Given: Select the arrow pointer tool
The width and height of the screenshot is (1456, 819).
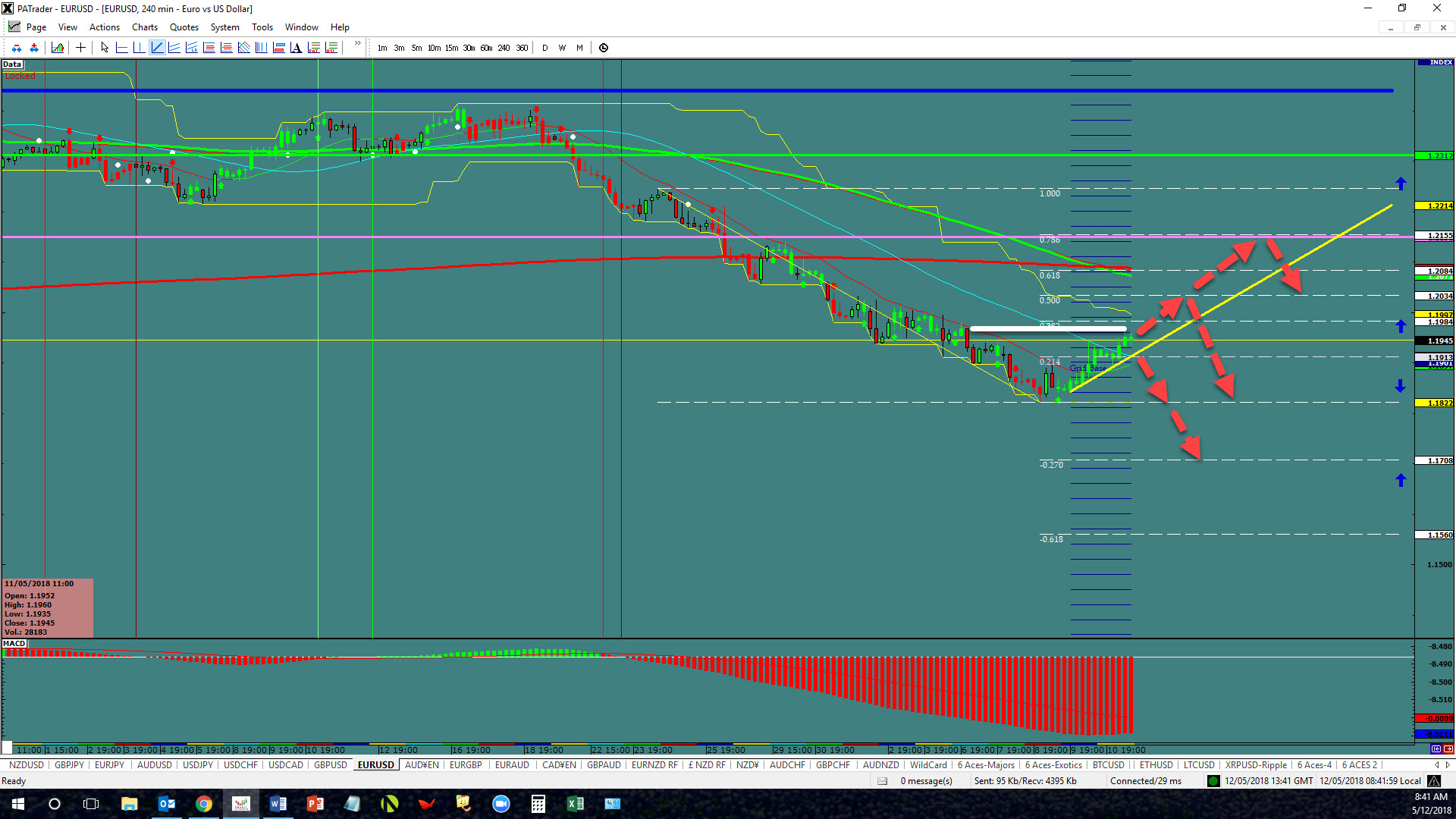Looking at the screenshot, I should point(105,48).
